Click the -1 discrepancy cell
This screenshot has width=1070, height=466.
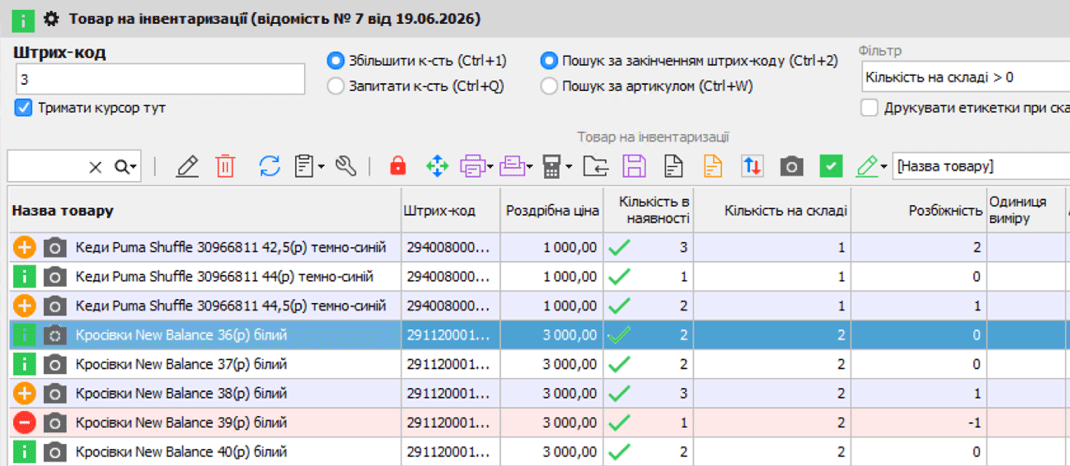click(919, 423)
